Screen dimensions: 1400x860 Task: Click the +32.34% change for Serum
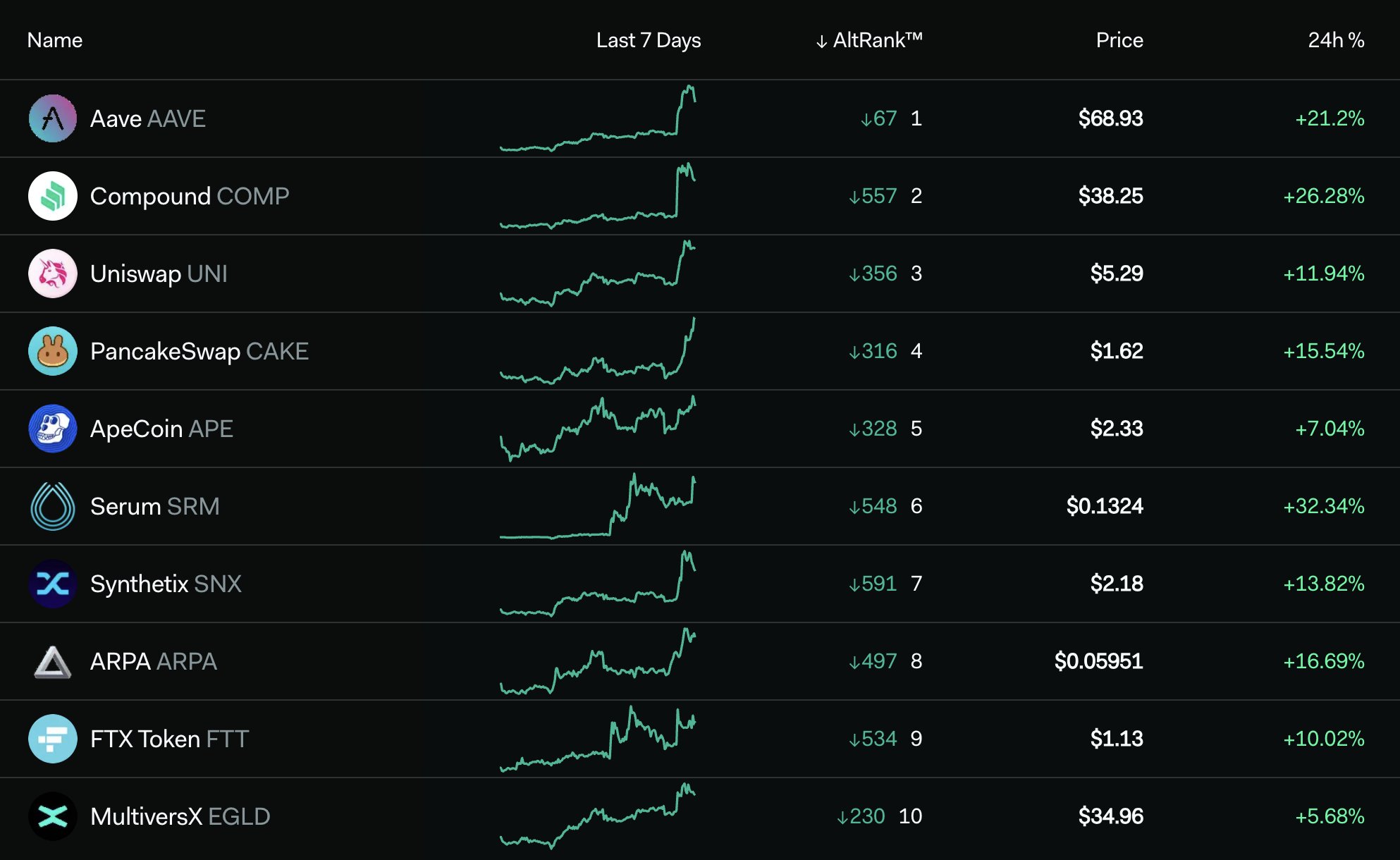(1324, 506)
